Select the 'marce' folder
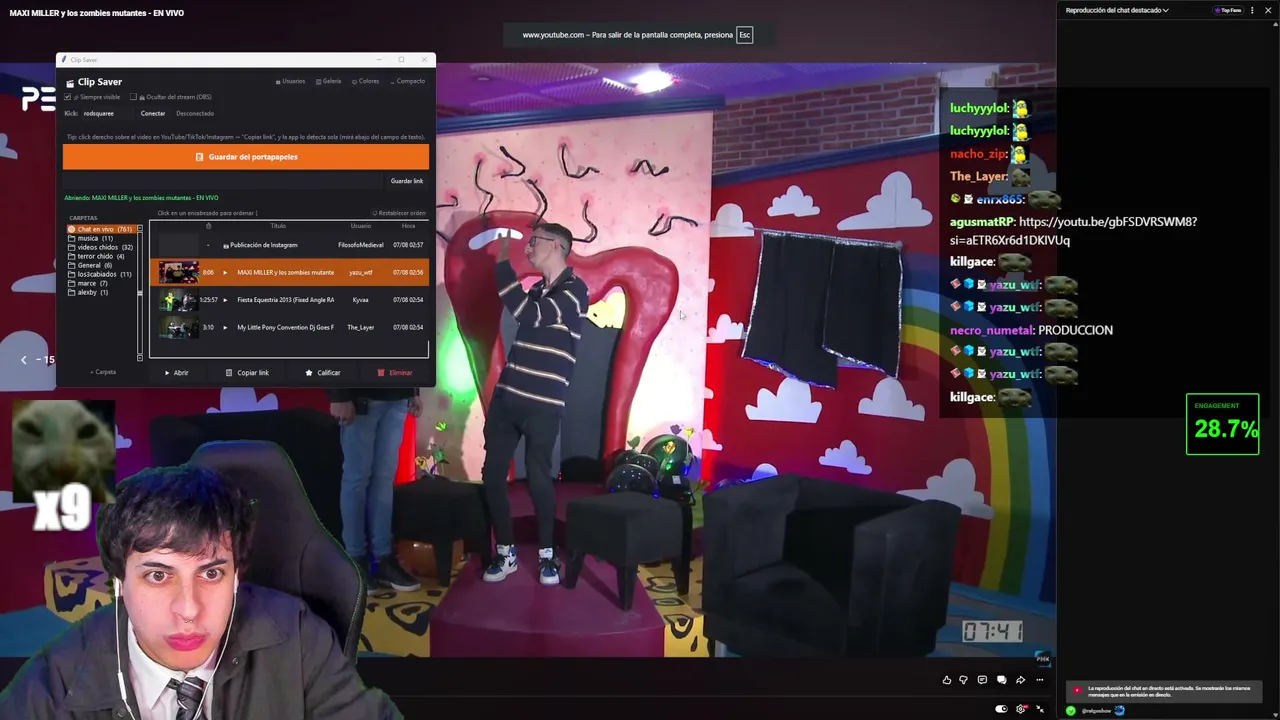Screen dimensions: 1280x720 click(88, 283)
